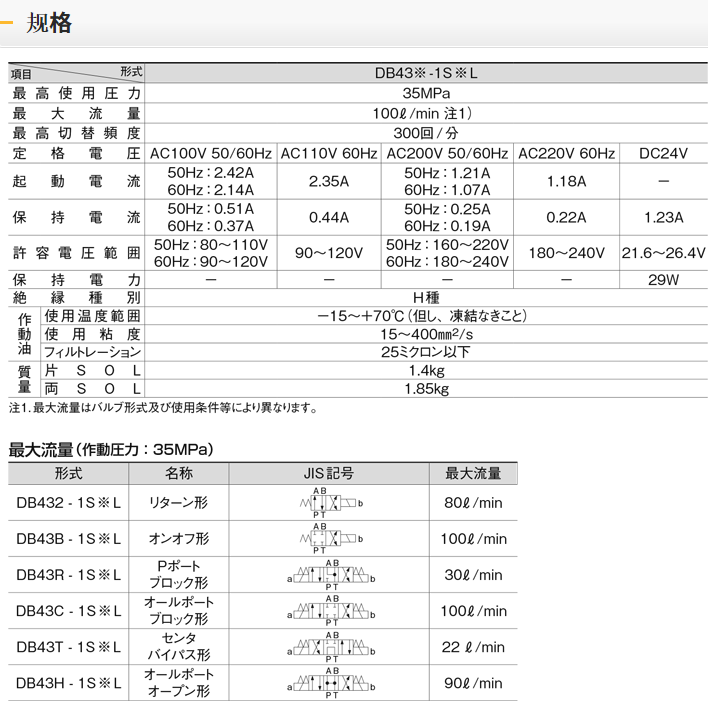
Task: Select model name DB43T - 1S※L
Action: pyautogui.click(x=68, y=647)
